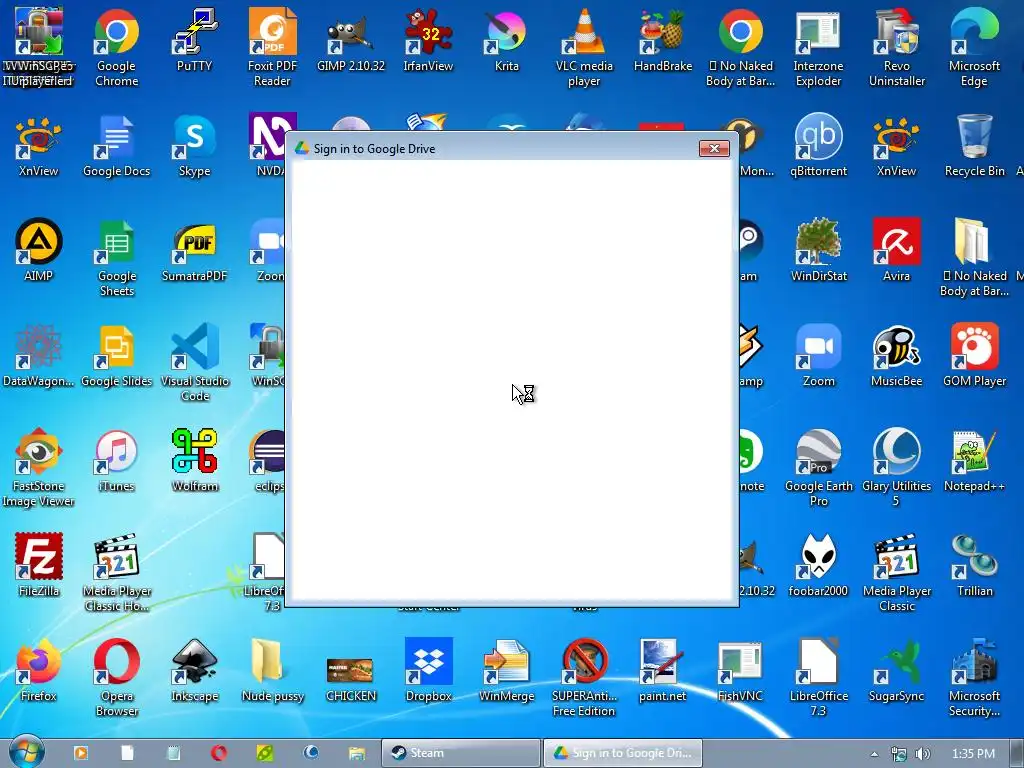This screenshot has height=768, width=1024.
Task: Launch PuTTY from the desktop
Action: coord(195,40)
